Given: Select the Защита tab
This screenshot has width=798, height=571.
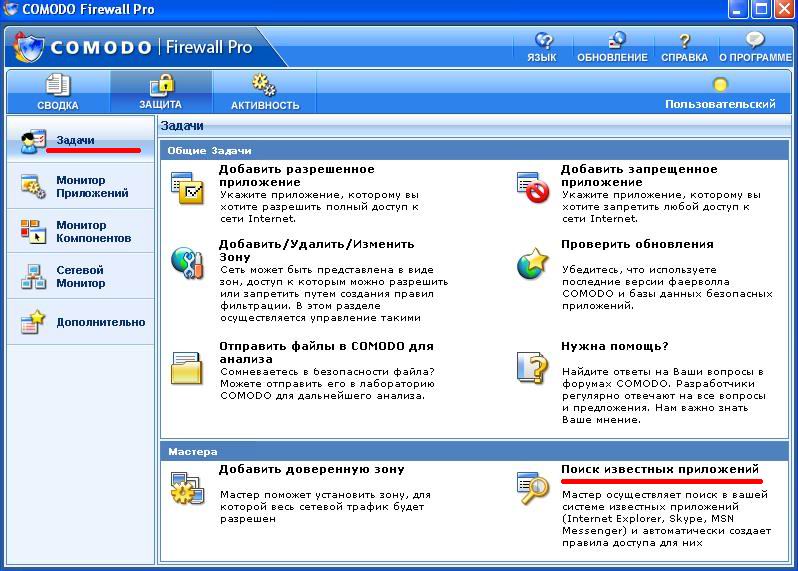Looking at the screenshot, I should pyautogui.click(x=161, y=92).
